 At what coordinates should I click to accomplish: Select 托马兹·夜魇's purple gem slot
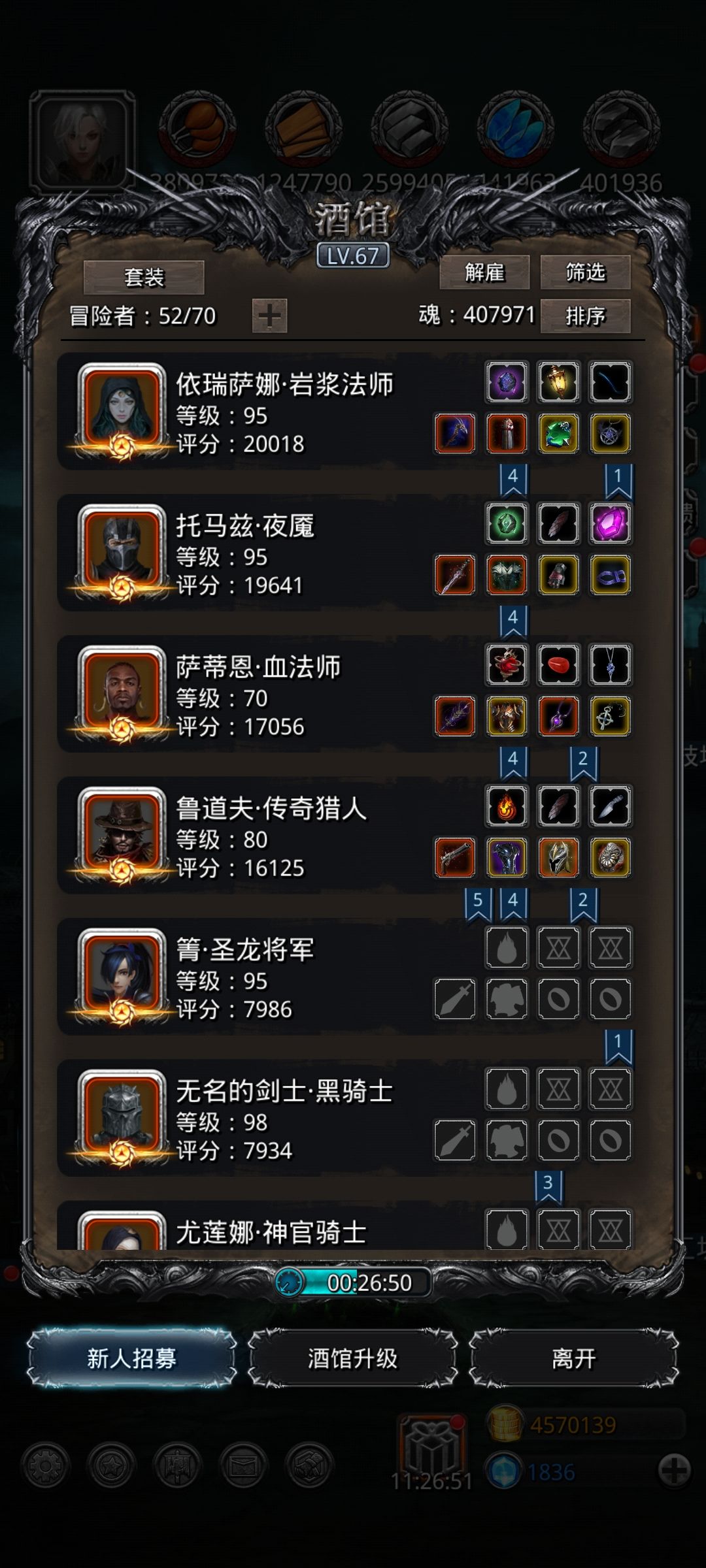pyautogui.click(x=610, y=523)
